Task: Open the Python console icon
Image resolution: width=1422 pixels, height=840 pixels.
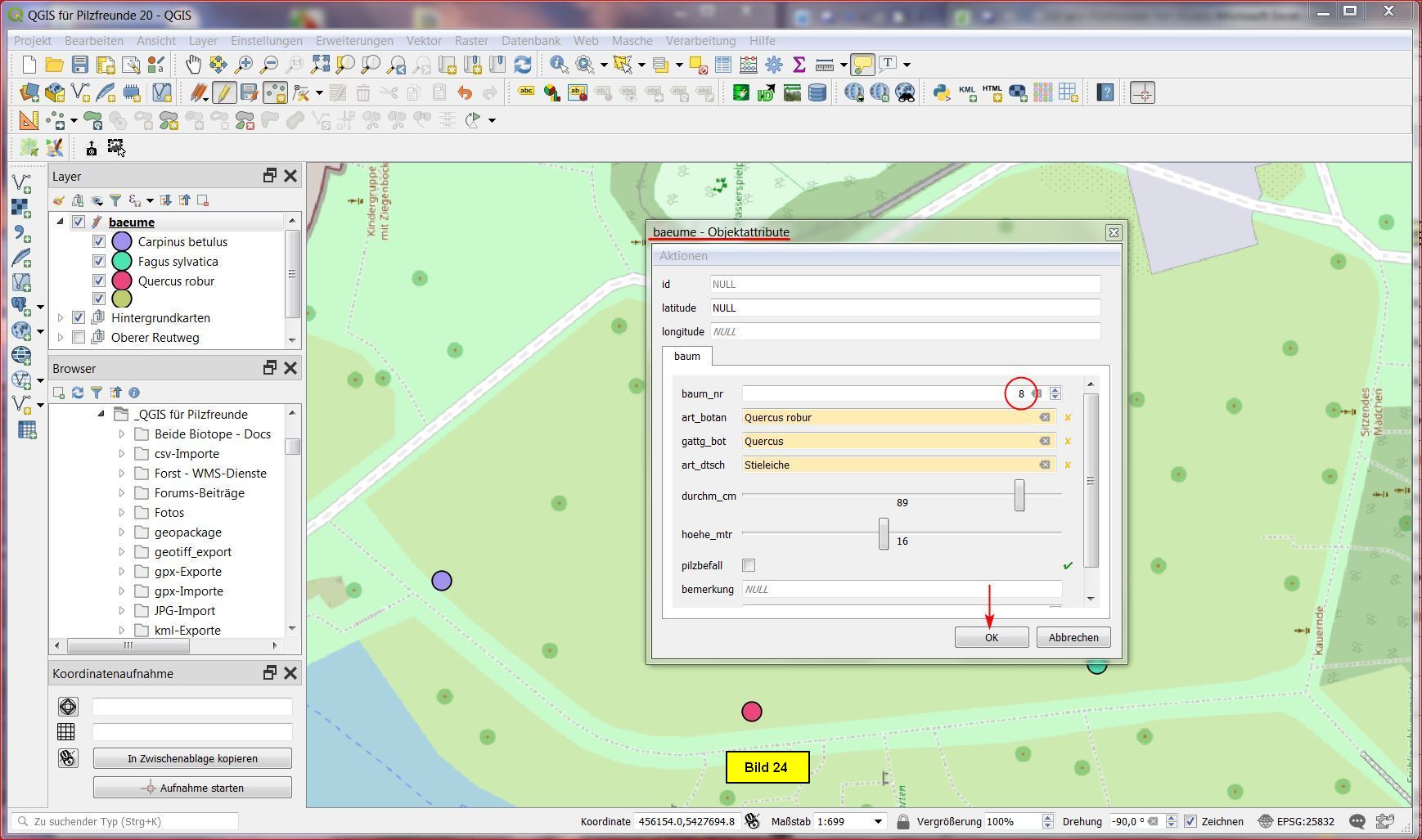Action: click(941, 93)
